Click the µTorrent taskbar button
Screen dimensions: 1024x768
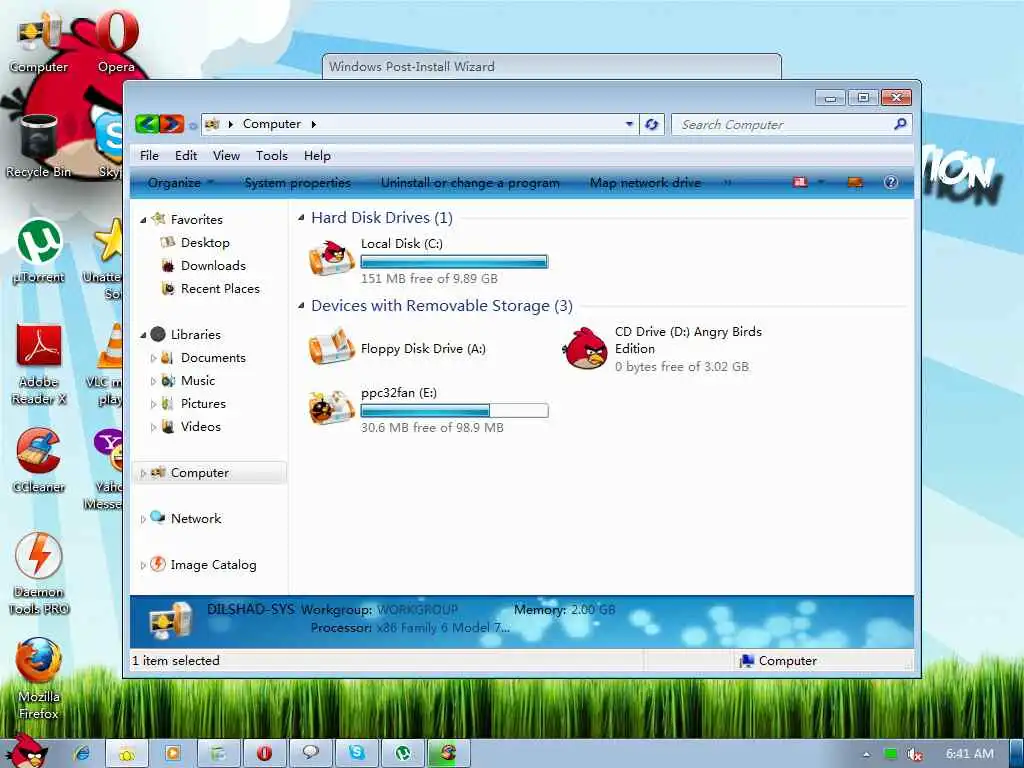pyautogui.click(x=403, y=754)
